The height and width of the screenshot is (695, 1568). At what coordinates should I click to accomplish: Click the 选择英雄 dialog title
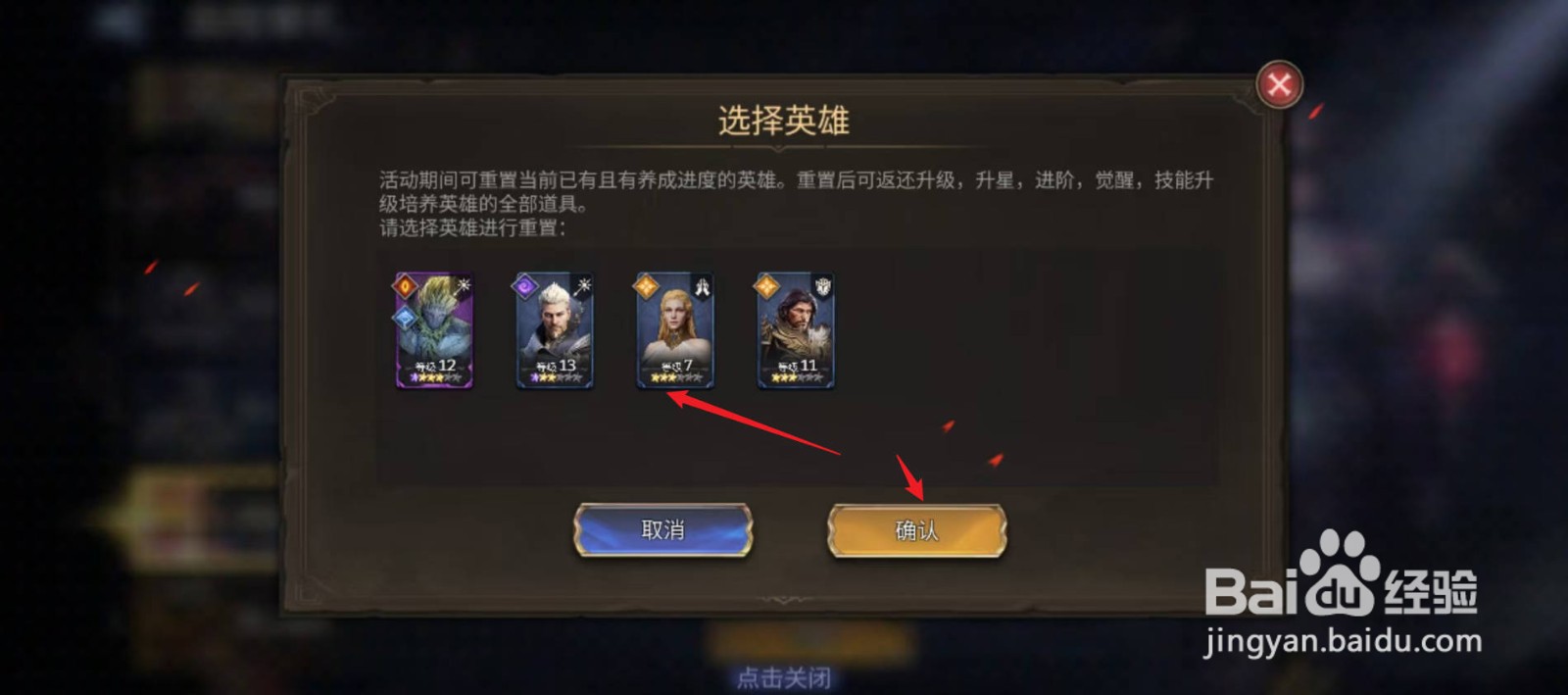784,121
